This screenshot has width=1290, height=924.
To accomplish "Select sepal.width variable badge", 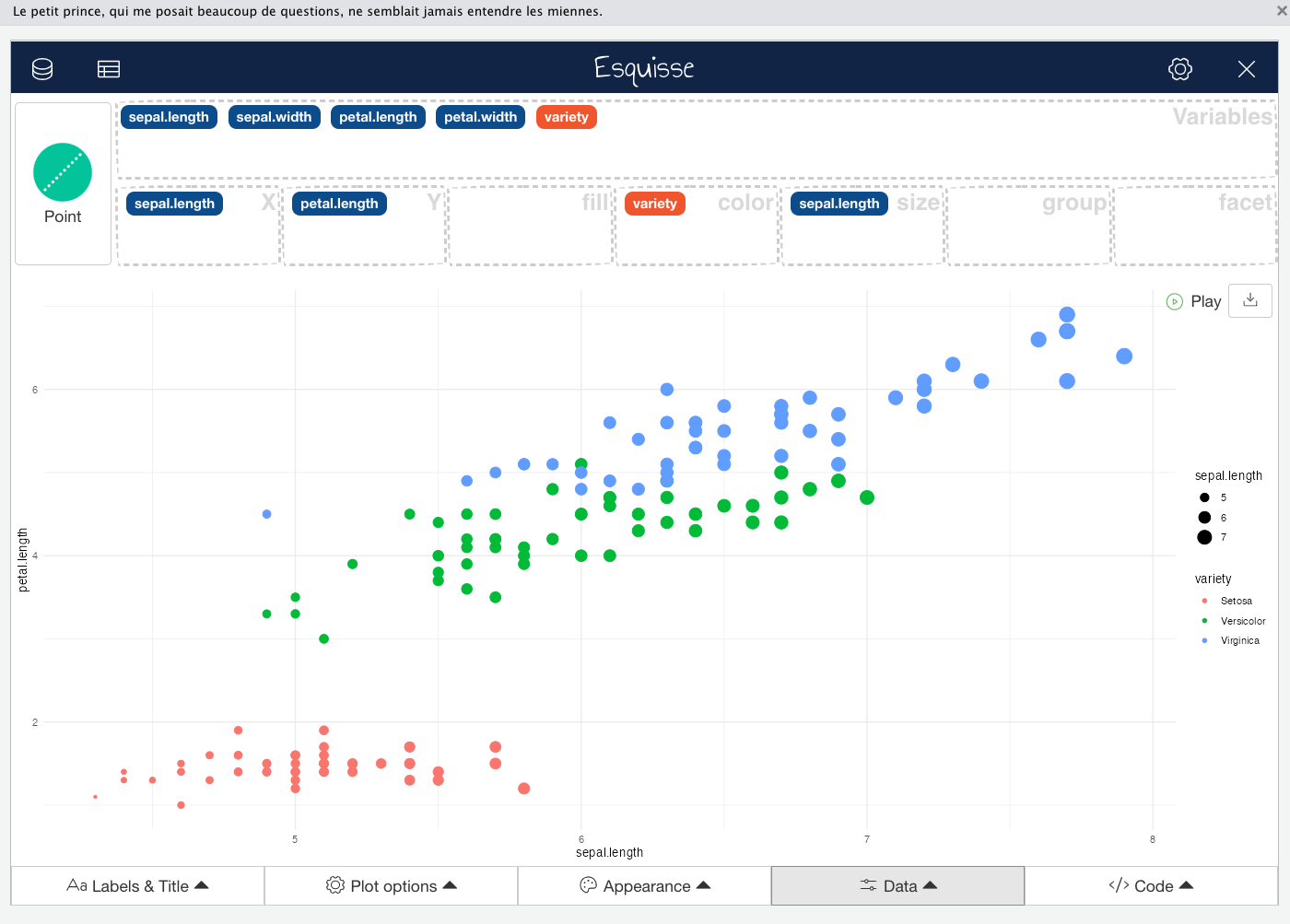I will (x=274, y=117).
